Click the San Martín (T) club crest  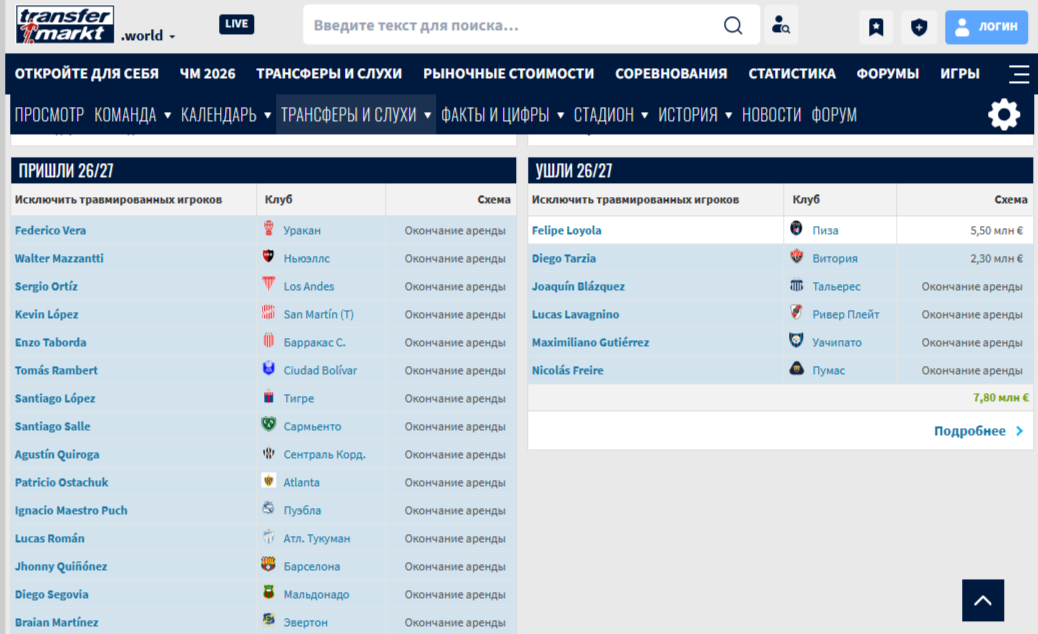tap(269, 313)
